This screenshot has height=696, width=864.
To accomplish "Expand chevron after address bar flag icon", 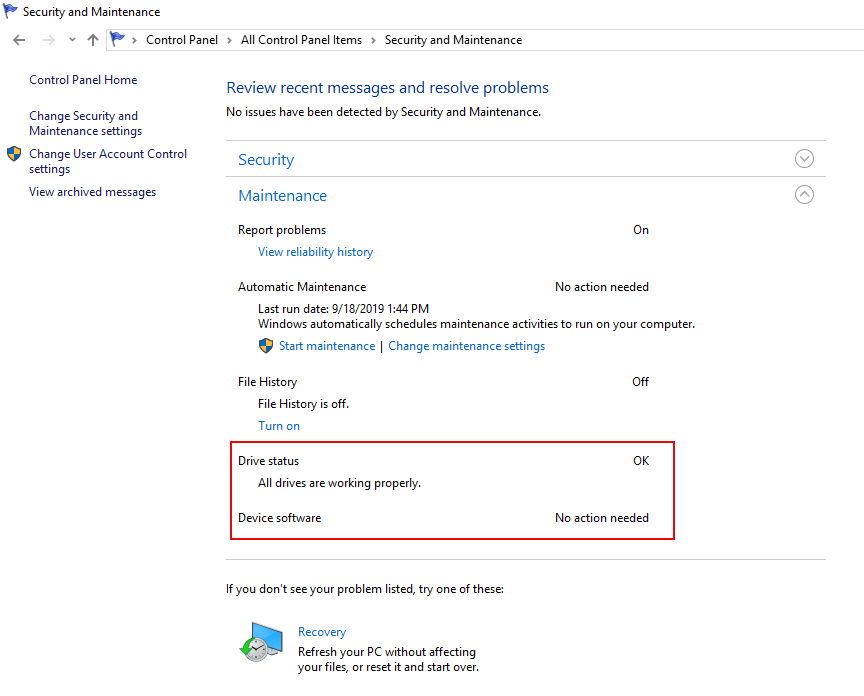I will [134, 40].
